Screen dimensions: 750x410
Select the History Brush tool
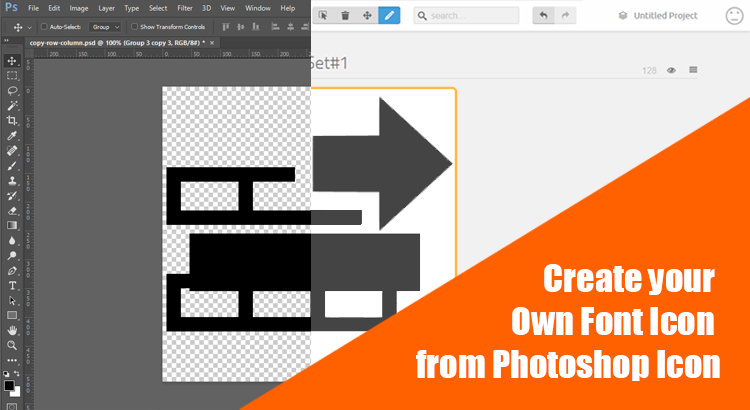pyautogui.click(x=12, y=196)
